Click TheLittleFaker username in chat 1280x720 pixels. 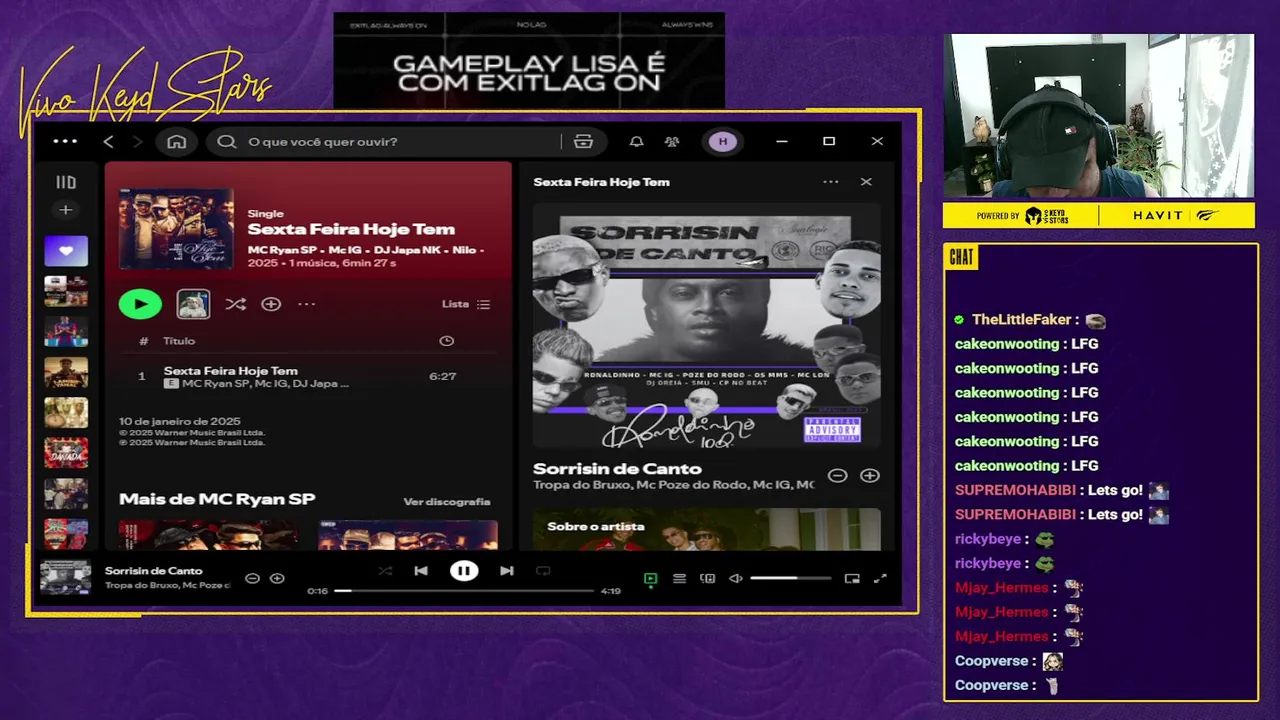pos(1021,320)
